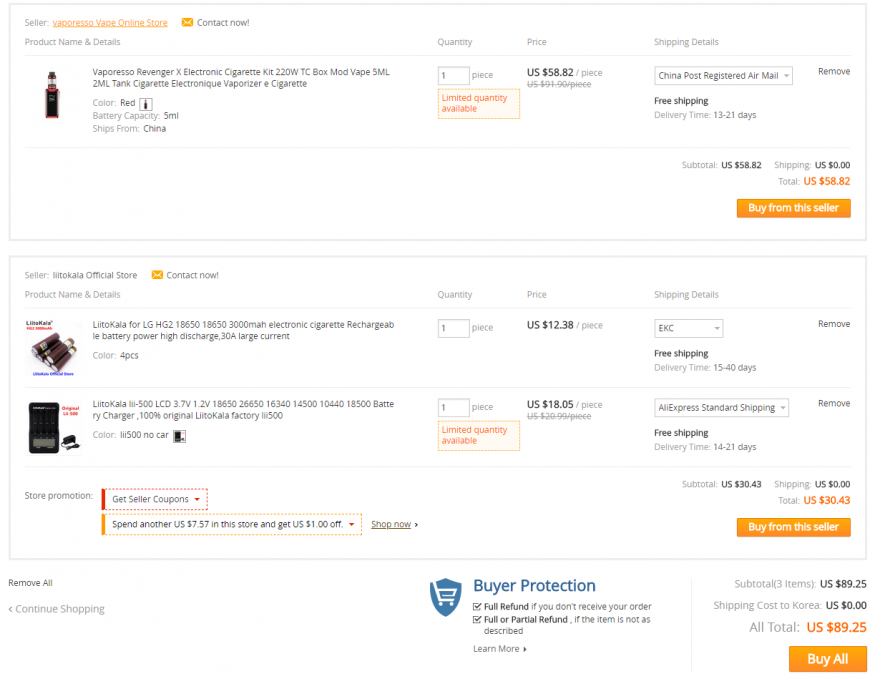Expand the Get Seller Coupons dropdown
Screen dimensions: 875x679
pos(155,499)
